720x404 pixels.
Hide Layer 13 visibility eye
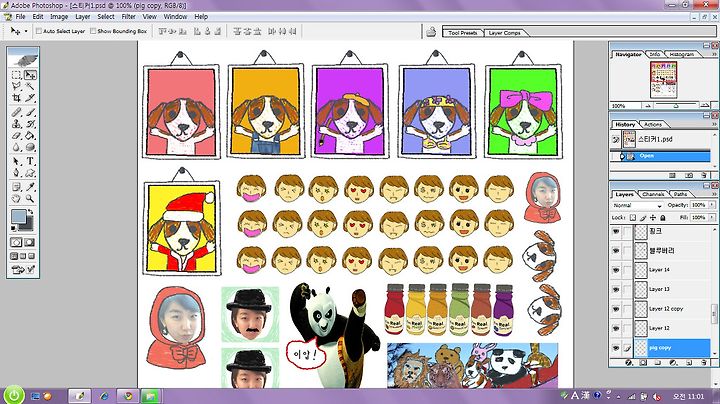coord(616,289)
